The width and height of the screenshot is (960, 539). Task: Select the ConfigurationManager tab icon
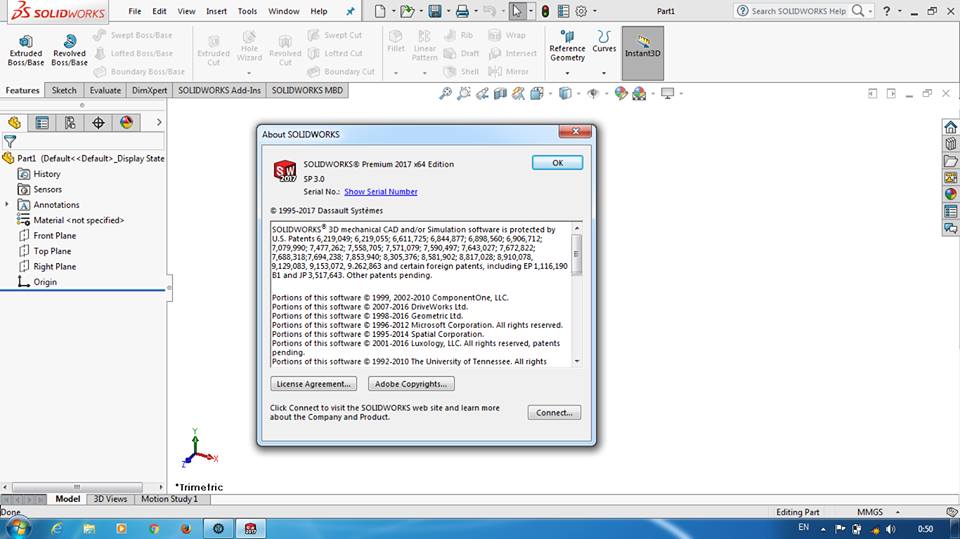pyautogui.click(x=70, y=122)
